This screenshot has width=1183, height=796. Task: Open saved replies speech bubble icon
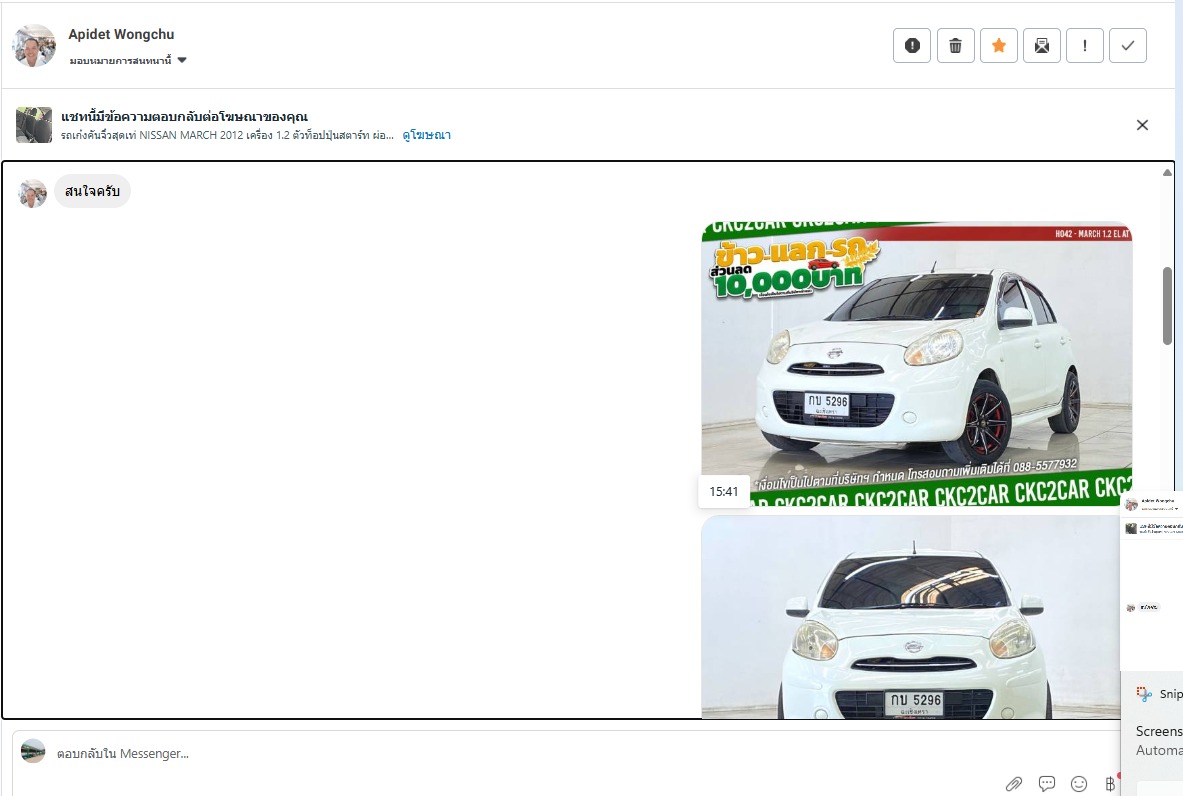[1046, 784]
